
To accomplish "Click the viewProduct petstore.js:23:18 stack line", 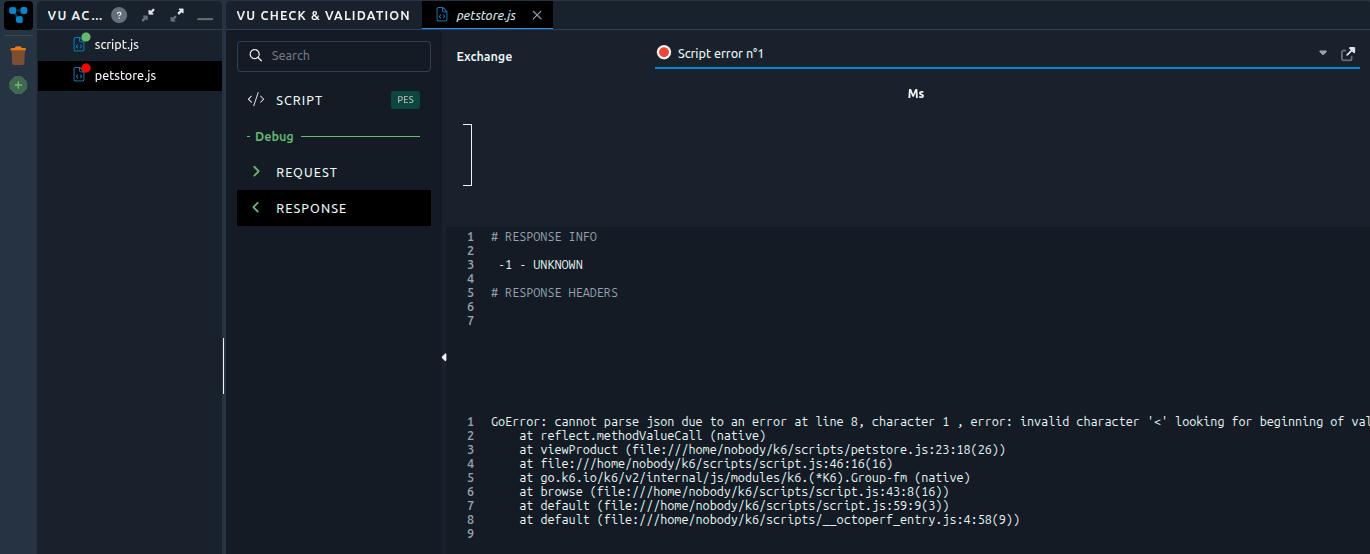I will [x=762, y=450].
